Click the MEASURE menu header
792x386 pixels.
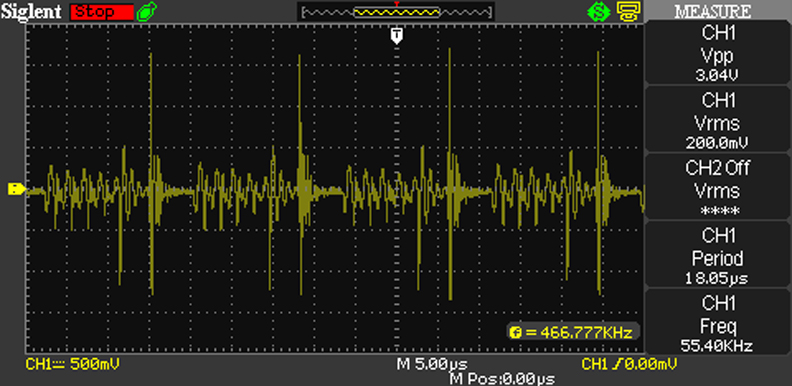tap(719, 11)
